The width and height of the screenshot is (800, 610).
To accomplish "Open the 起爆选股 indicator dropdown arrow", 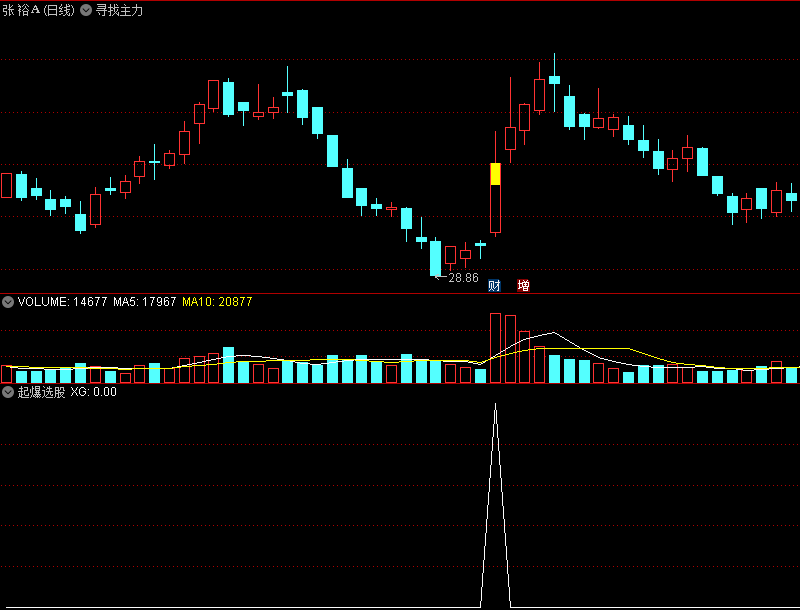I will [x=8, y=392].
